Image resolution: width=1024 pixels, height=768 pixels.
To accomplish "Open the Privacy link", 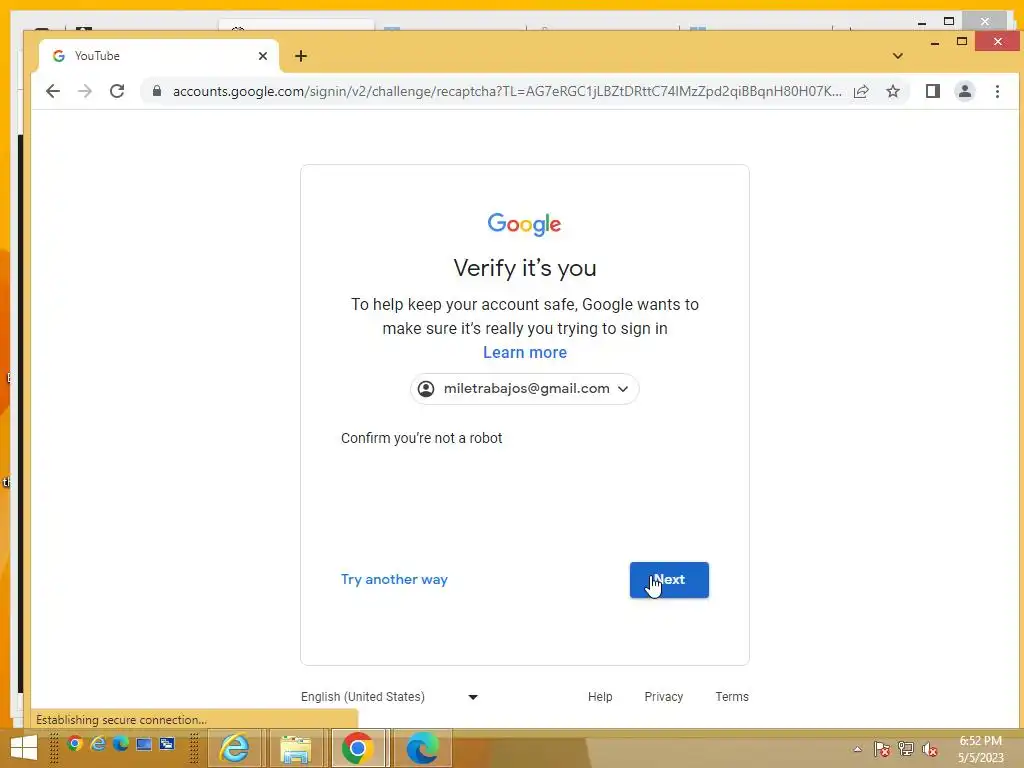I will [664, 697].
